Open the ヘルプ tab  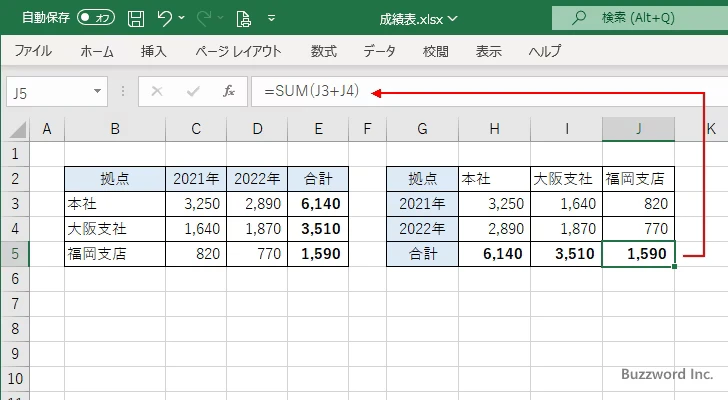pyautogui.click(x=545, y=51)
